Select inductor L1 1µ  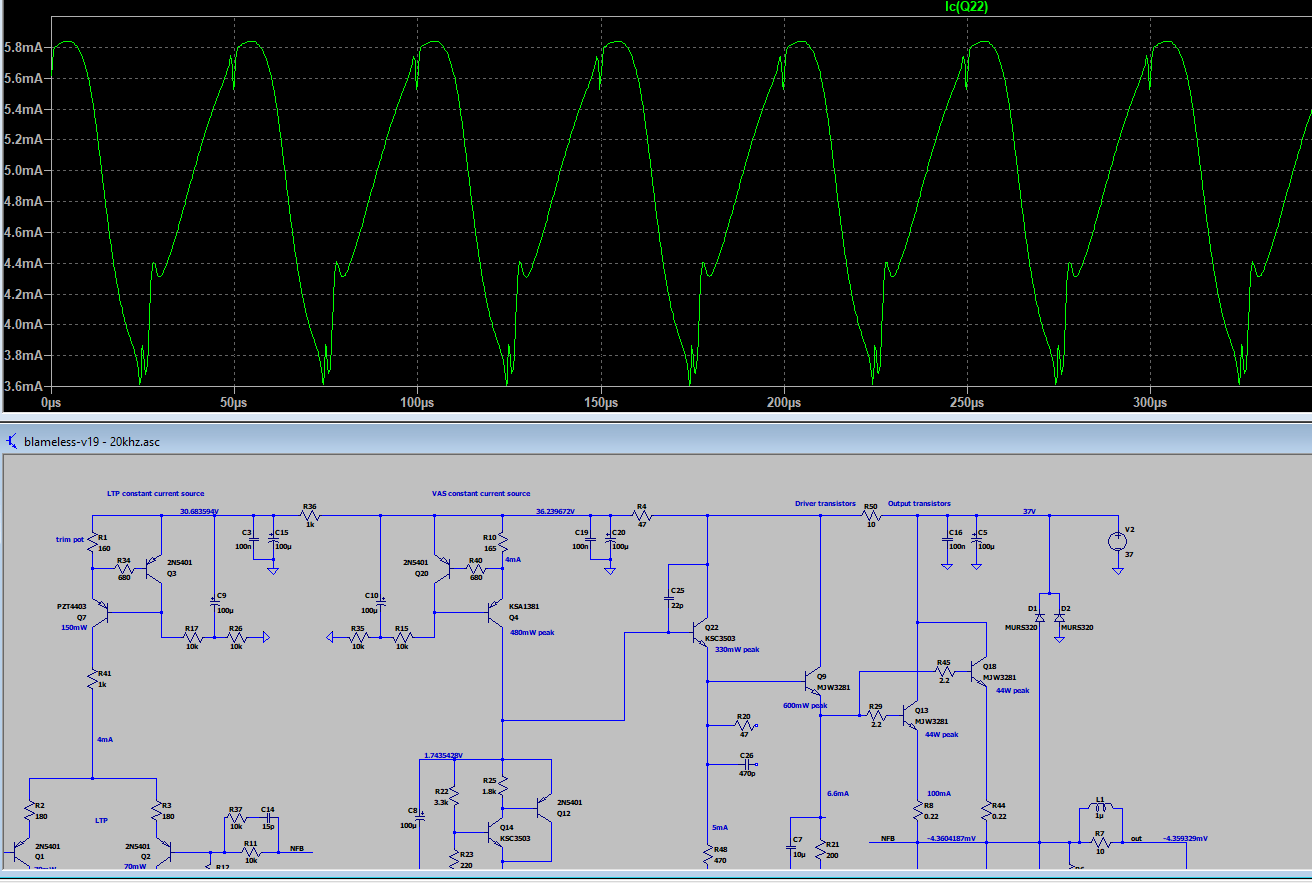pyautogui.click(x=1100, y=808)
